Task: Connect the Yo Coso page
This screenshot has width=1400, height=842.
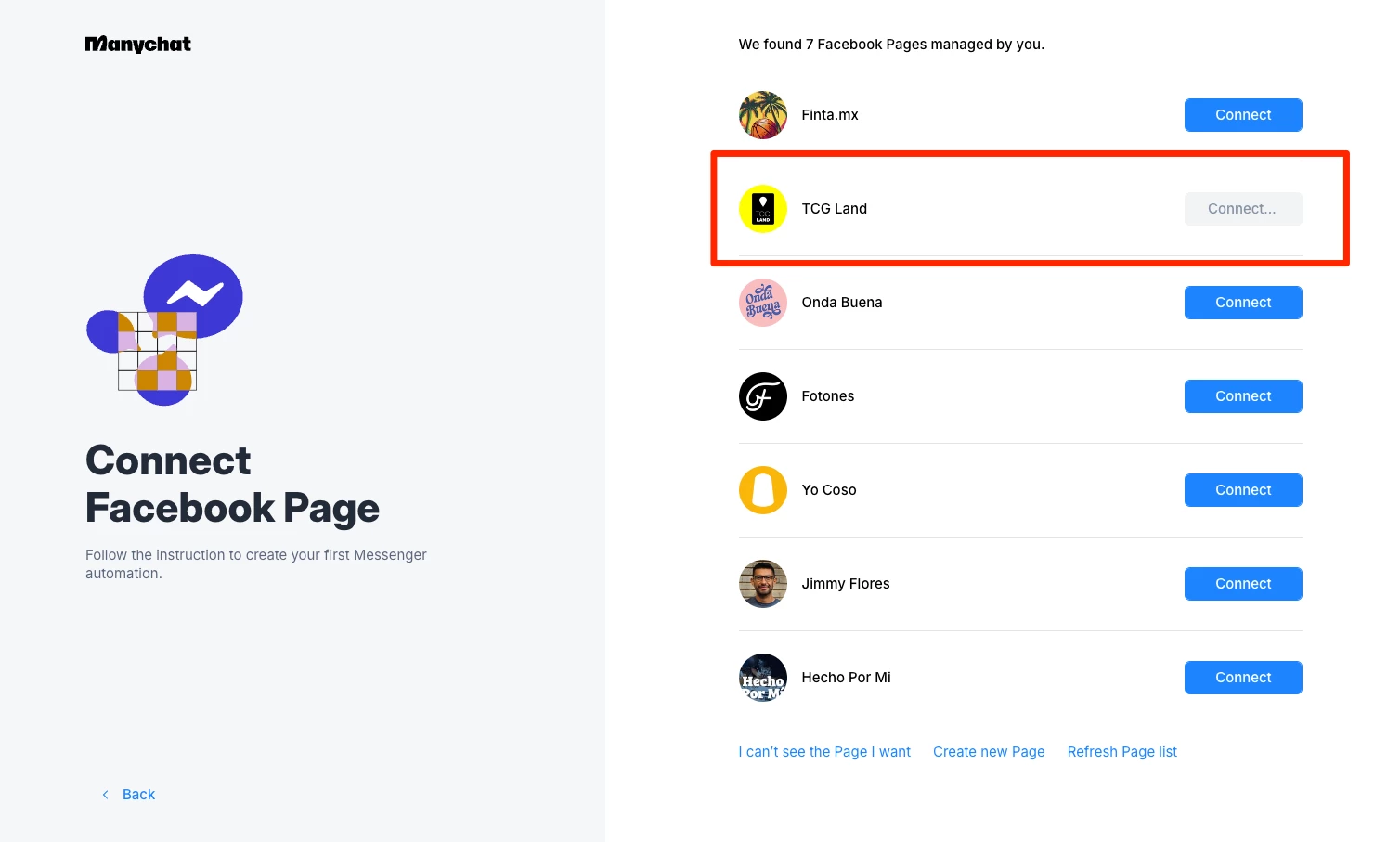Action: click(x=1243, y=490)
